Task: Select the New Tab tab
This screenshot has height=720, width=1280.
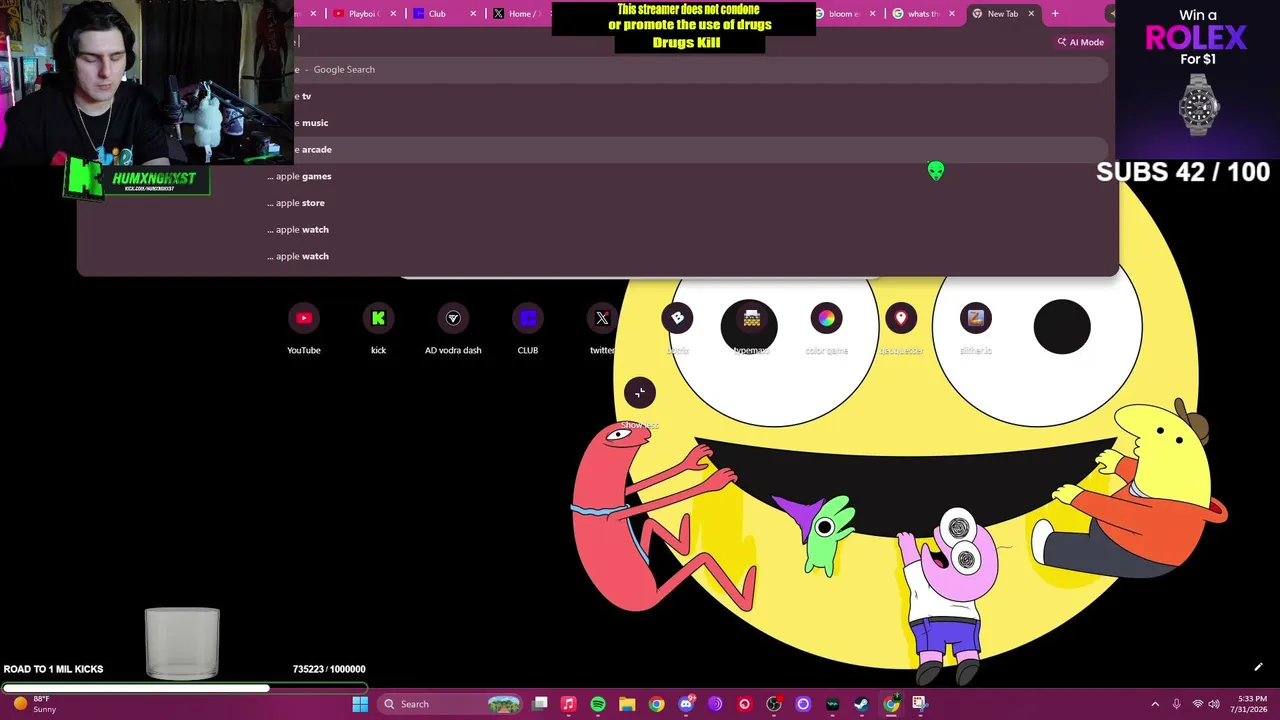Action: (x=1003, y=14)
